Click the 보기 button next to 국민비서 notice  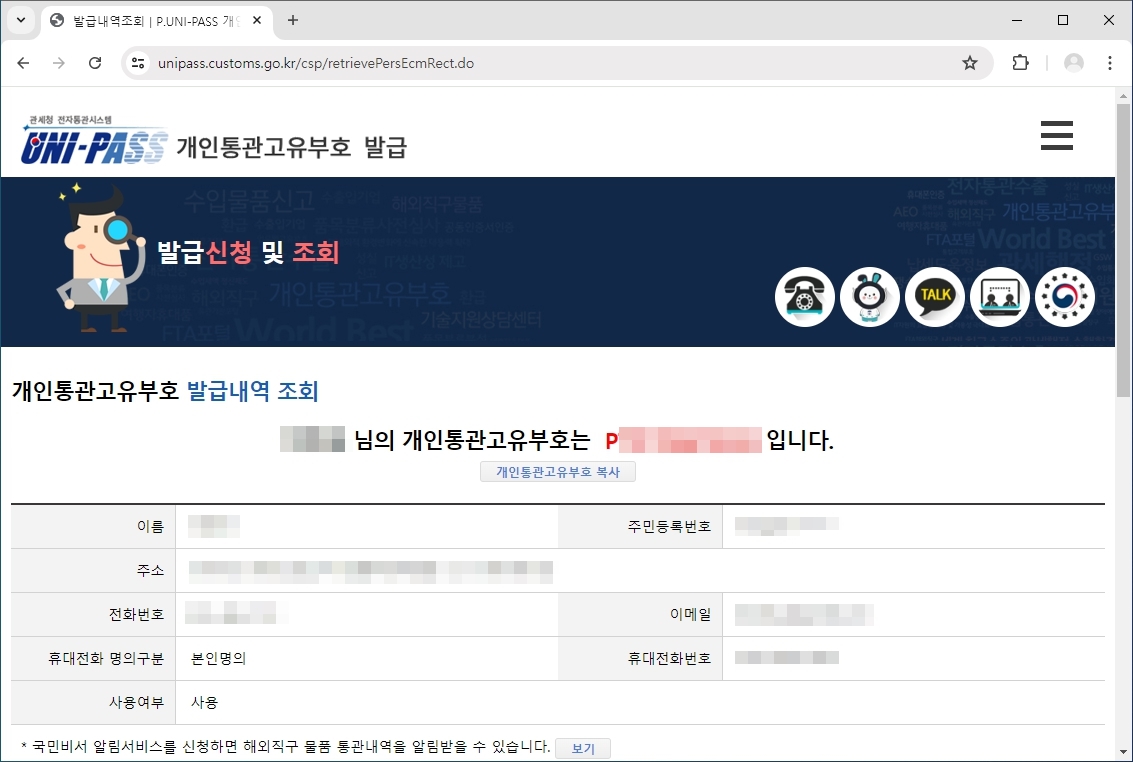(583, 748)
